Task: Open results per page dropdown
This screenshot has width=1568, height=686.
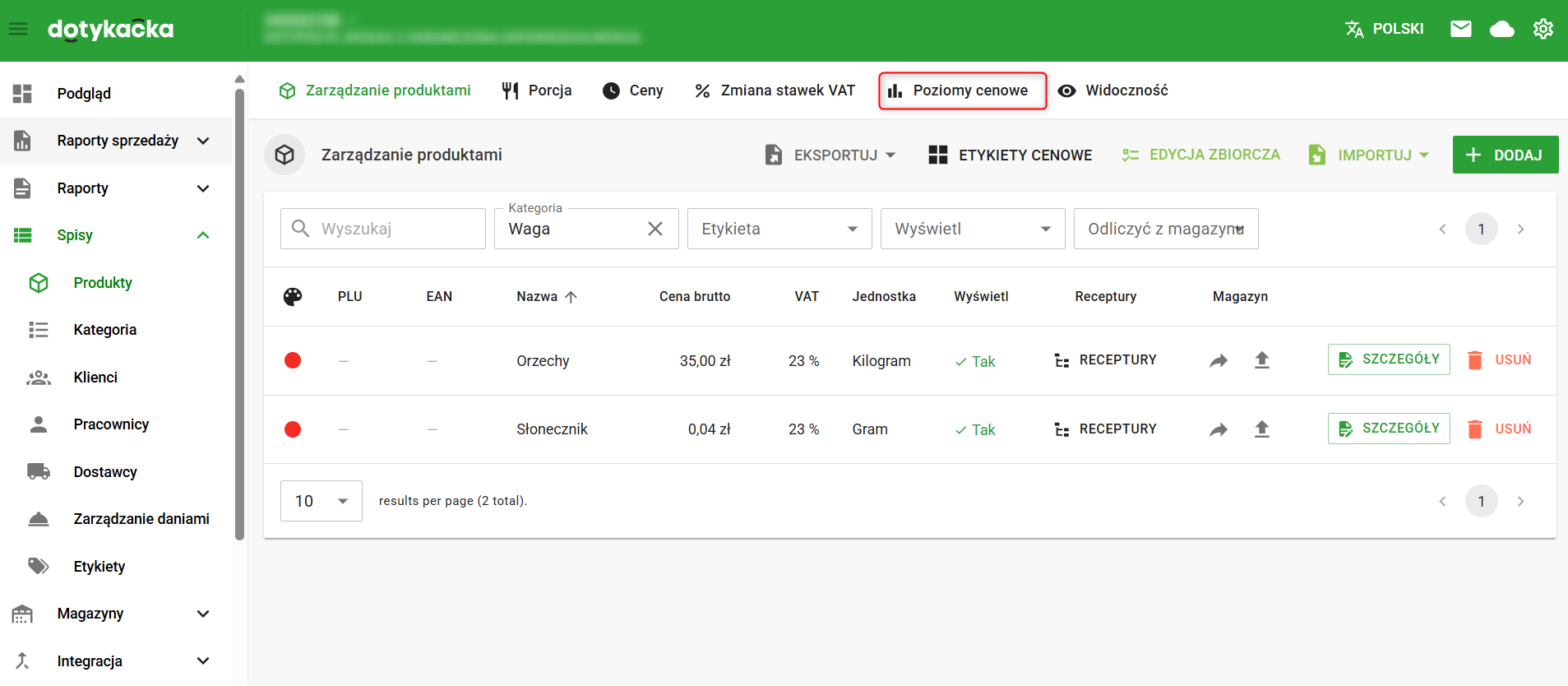Action: click(321, 501)
